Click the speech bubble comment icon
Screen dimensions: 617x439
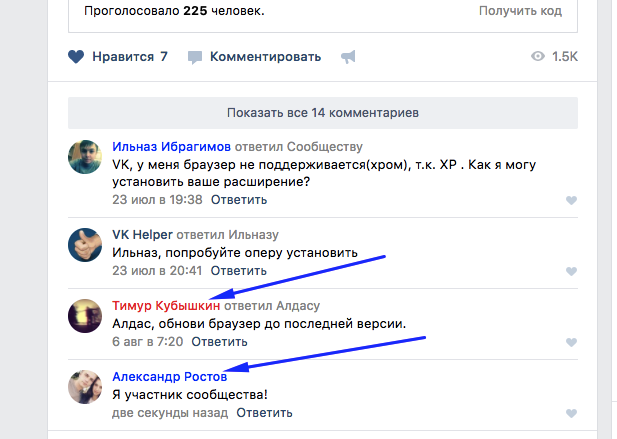pyautogui.click(x=195, y=57)
